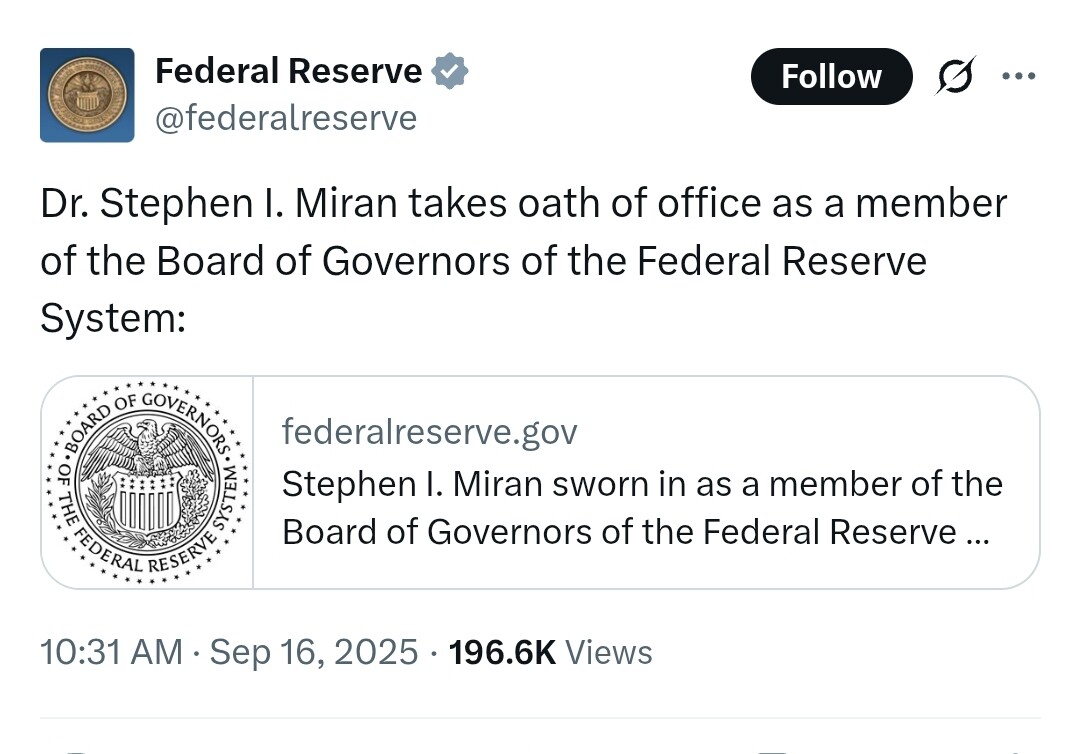Open the @federalreserve handle link

click(x=286, y=118)
